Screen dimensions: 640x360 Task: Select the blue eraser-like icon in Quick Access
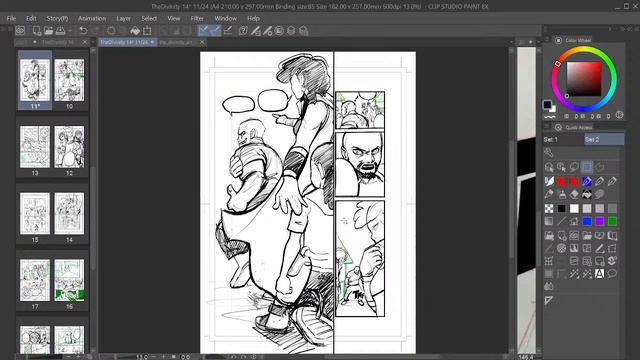(587, 181)
